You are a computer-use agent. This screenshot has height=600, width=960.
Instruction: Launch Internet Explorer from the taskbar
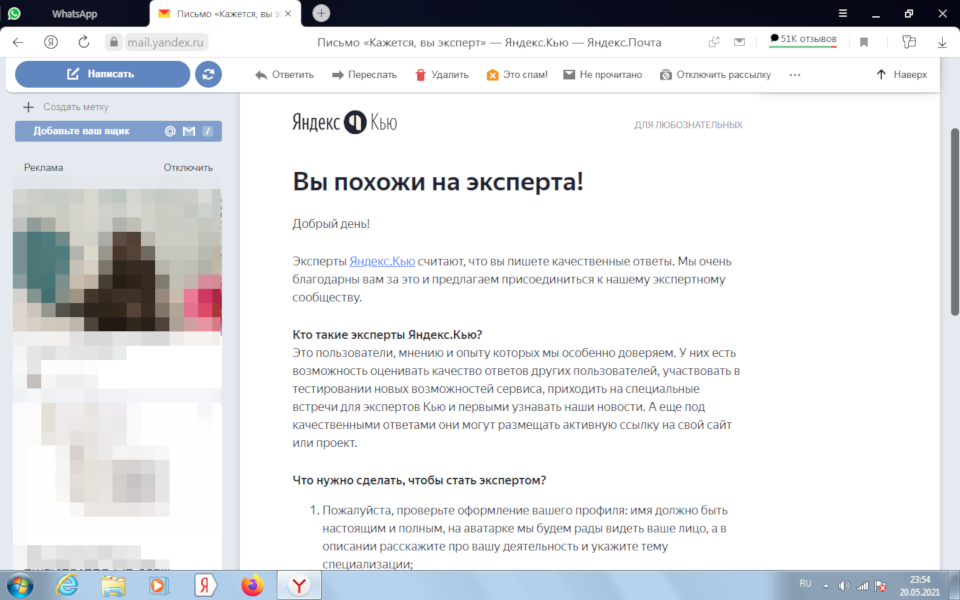coord(67,586)
